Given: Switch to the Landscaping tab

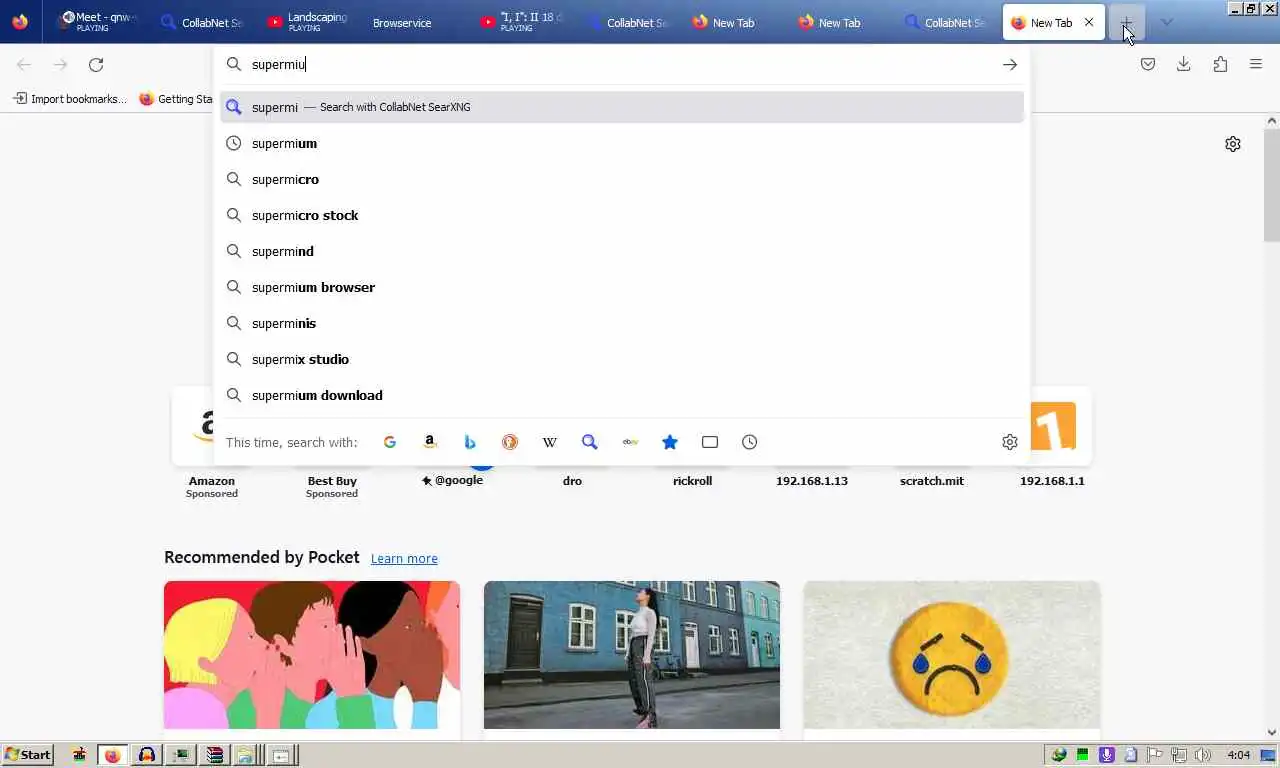Looking at the screenshot, I should pyautogui.click(x=307, y=22).
